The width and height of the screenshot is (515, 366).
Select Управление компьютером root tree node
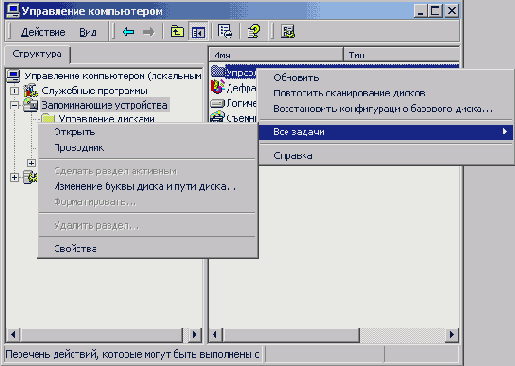tap(113, 76)
